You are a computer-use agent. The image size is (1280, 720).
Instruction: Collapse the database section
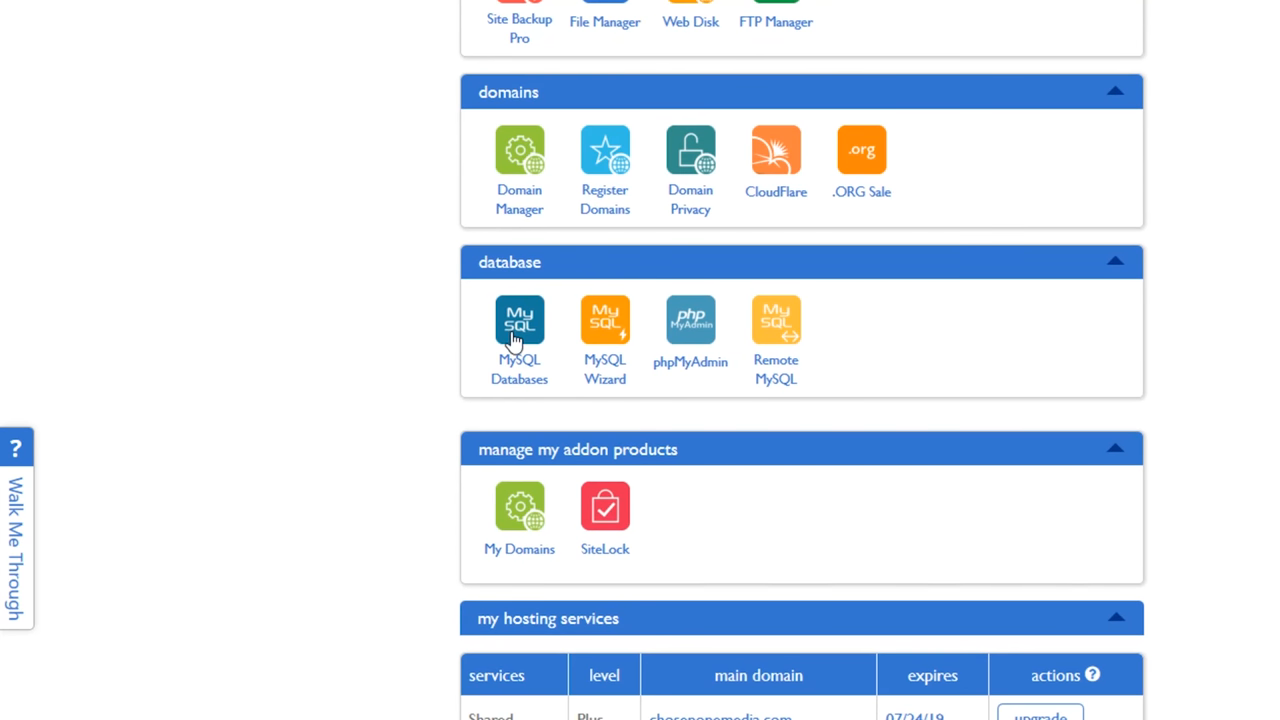1115,261
